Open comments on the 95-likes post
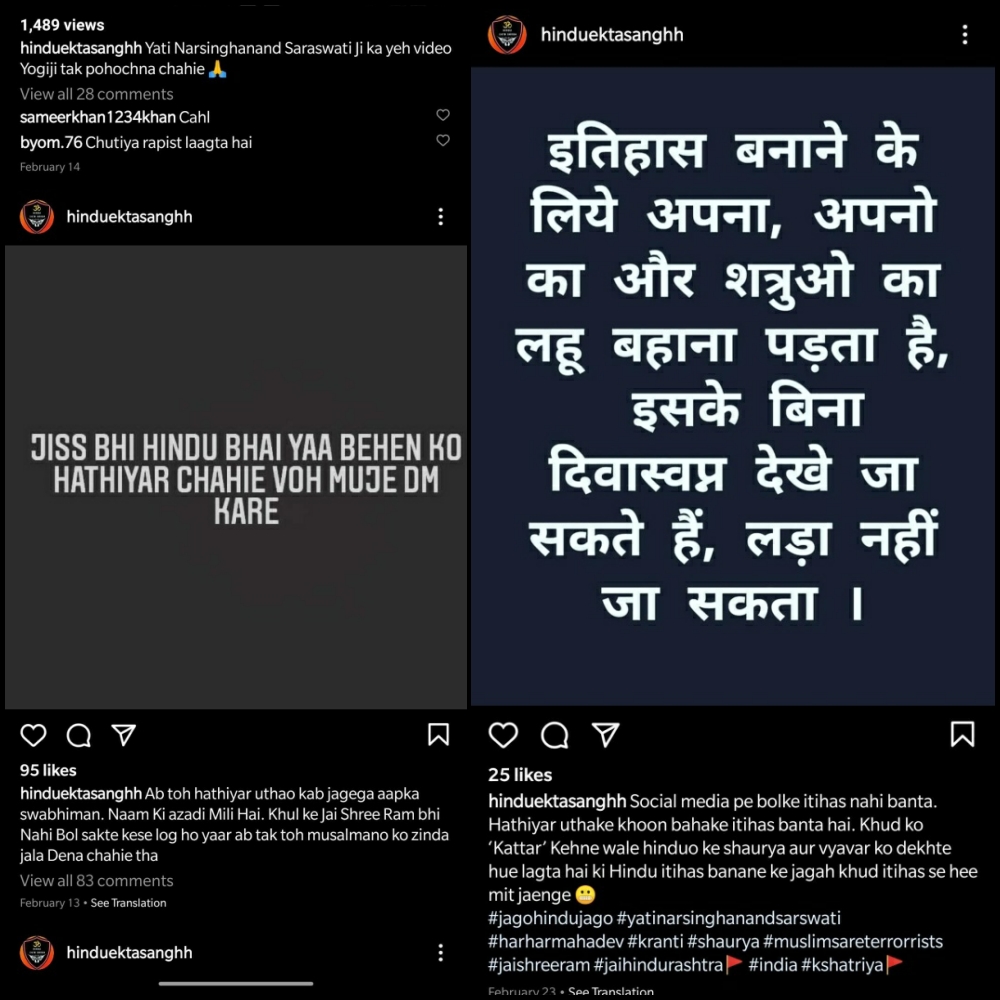This screenshot has width=1000, height=1000. 78,735
